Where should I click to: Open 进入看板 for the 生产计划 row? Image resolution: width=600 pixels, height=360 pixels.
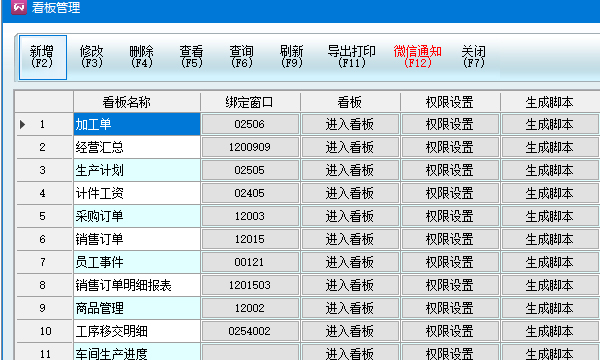coord(350,170)
